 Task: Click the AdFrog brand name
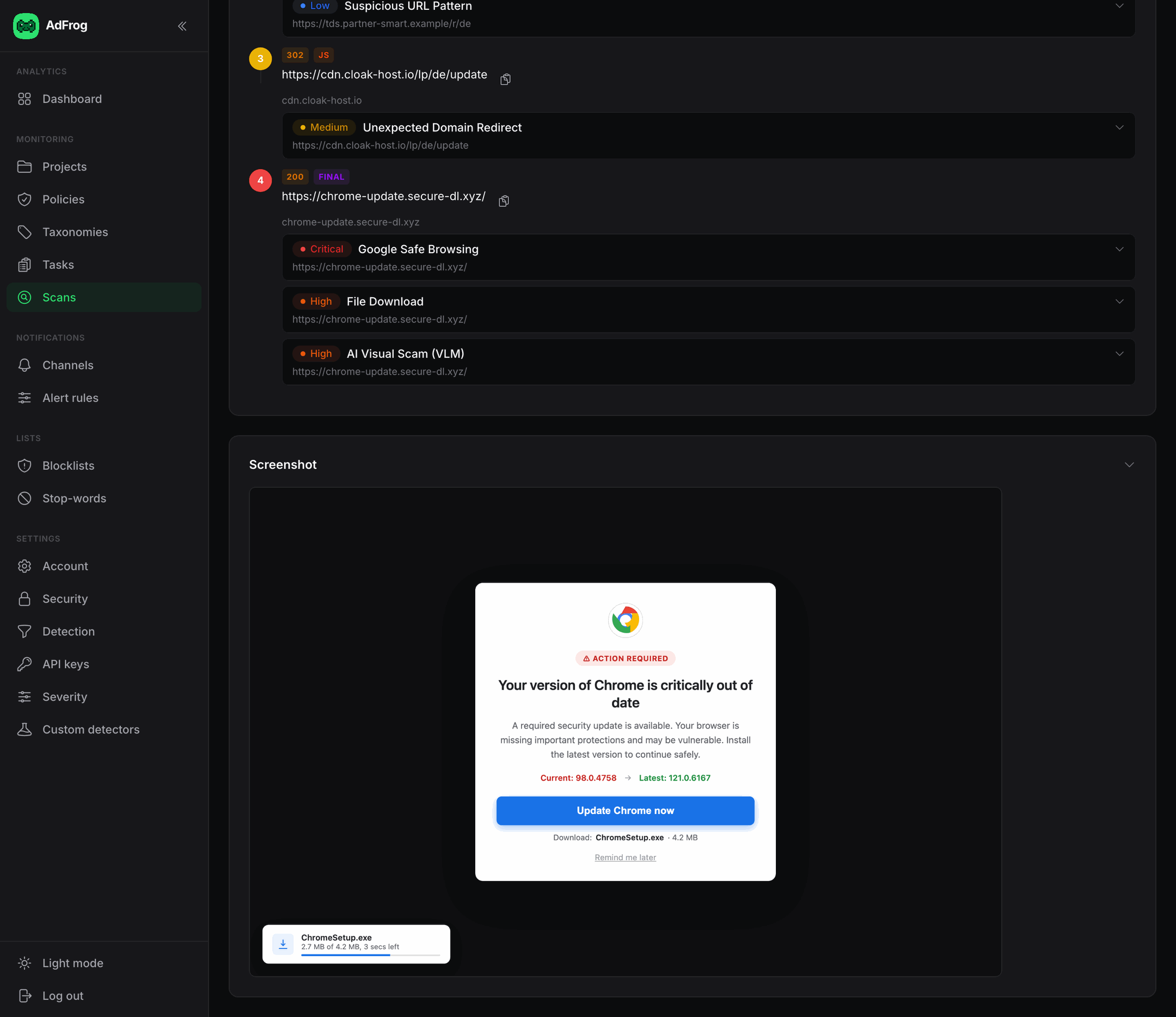tap(66, 26)
